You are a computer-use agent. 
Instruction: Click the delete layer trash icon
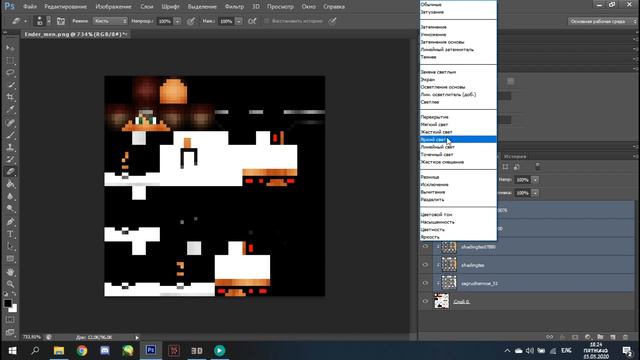click(x=625, y=337)
